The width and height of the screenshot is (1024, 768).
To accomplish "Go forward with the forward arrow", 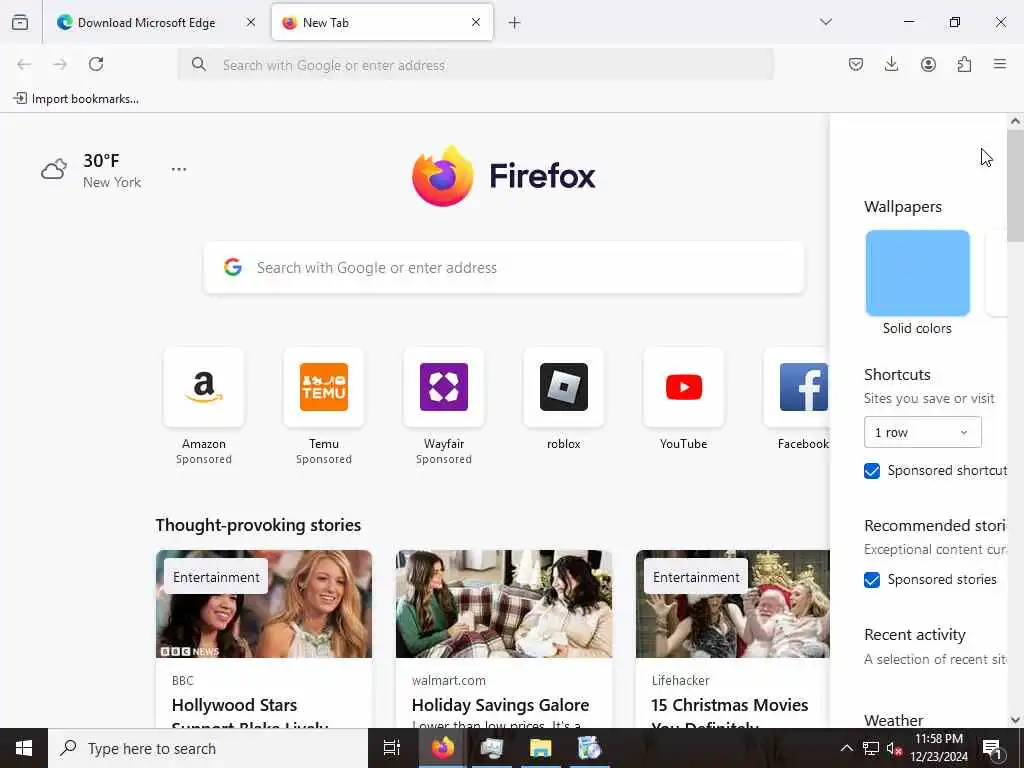I will (60, 64).
